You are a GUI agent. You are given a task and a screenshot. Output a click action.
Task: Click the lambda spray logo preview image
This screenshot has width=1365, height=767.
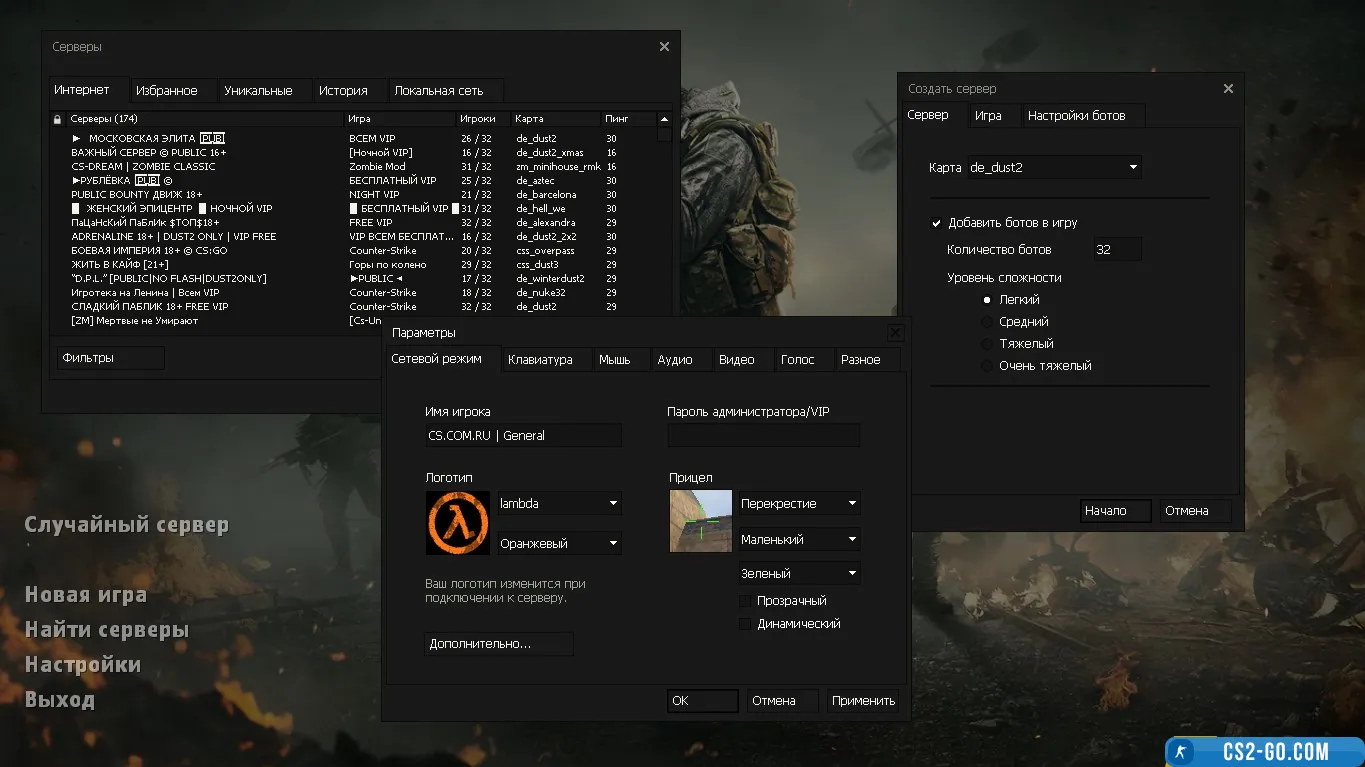[x=458, y=523]
